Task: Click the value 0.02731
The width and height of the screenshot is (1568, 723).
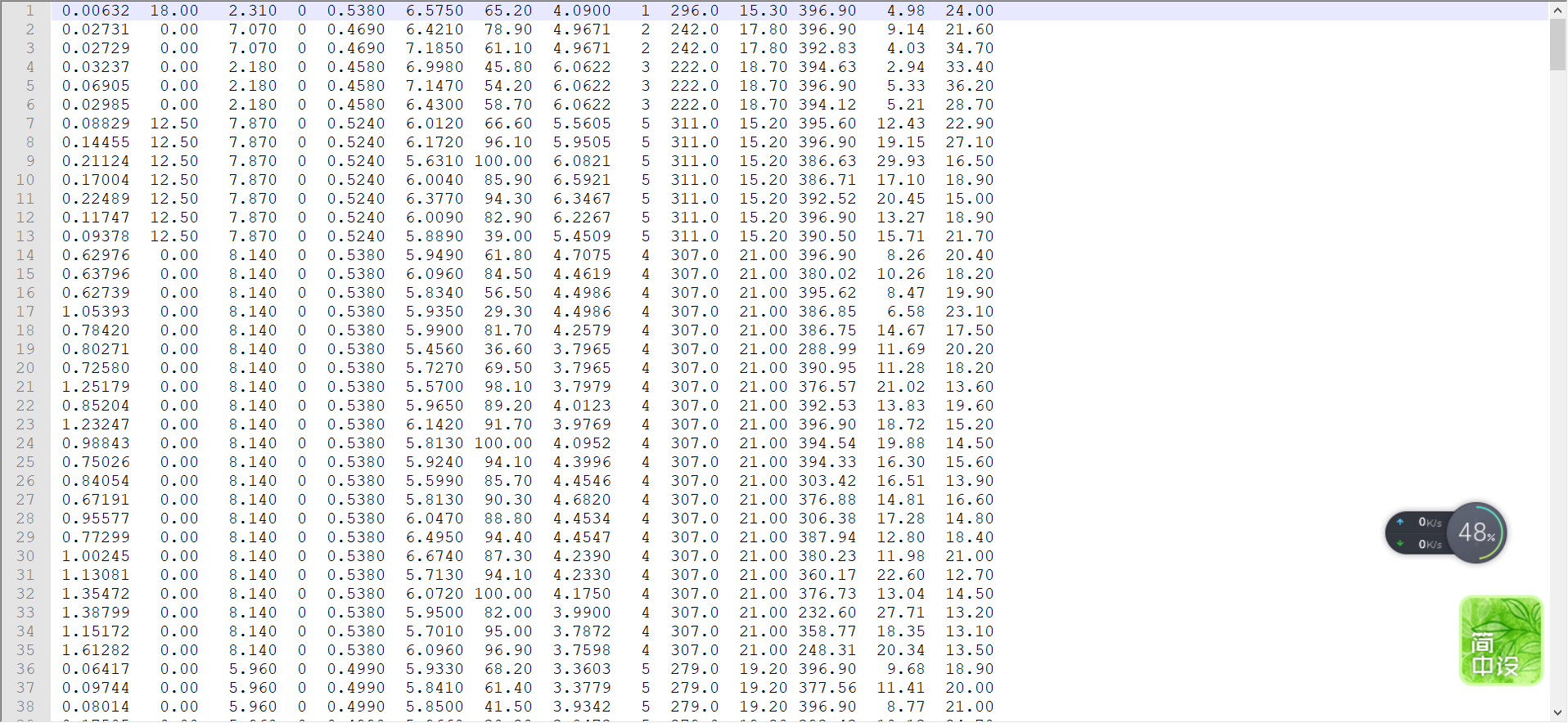Action: [x=96, y=29]
